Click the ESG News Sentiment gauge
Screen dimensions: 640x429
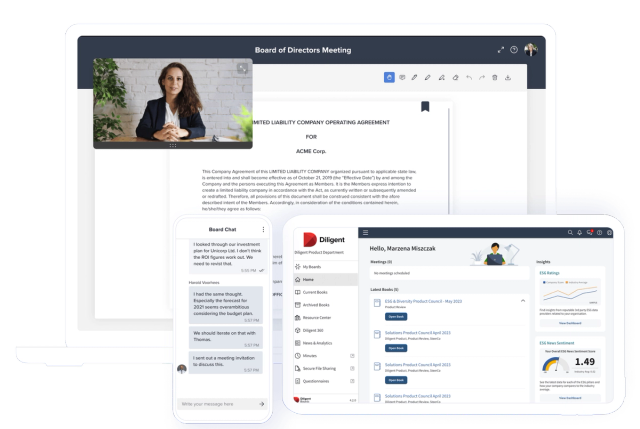[x=556, y=365]
